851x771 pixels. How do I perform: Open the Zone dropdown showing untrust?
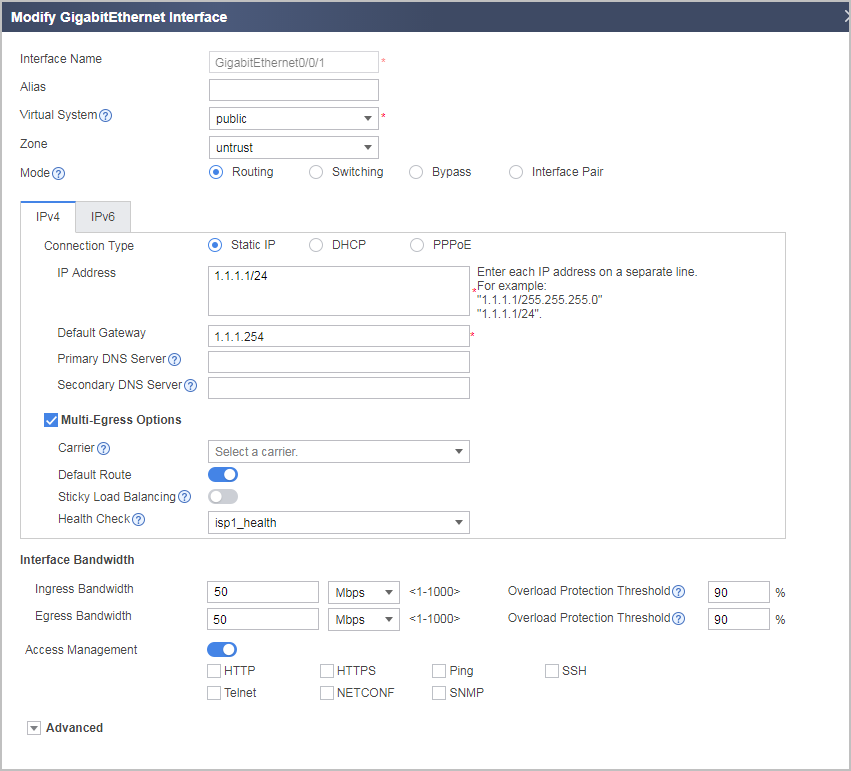pos(294,148)
